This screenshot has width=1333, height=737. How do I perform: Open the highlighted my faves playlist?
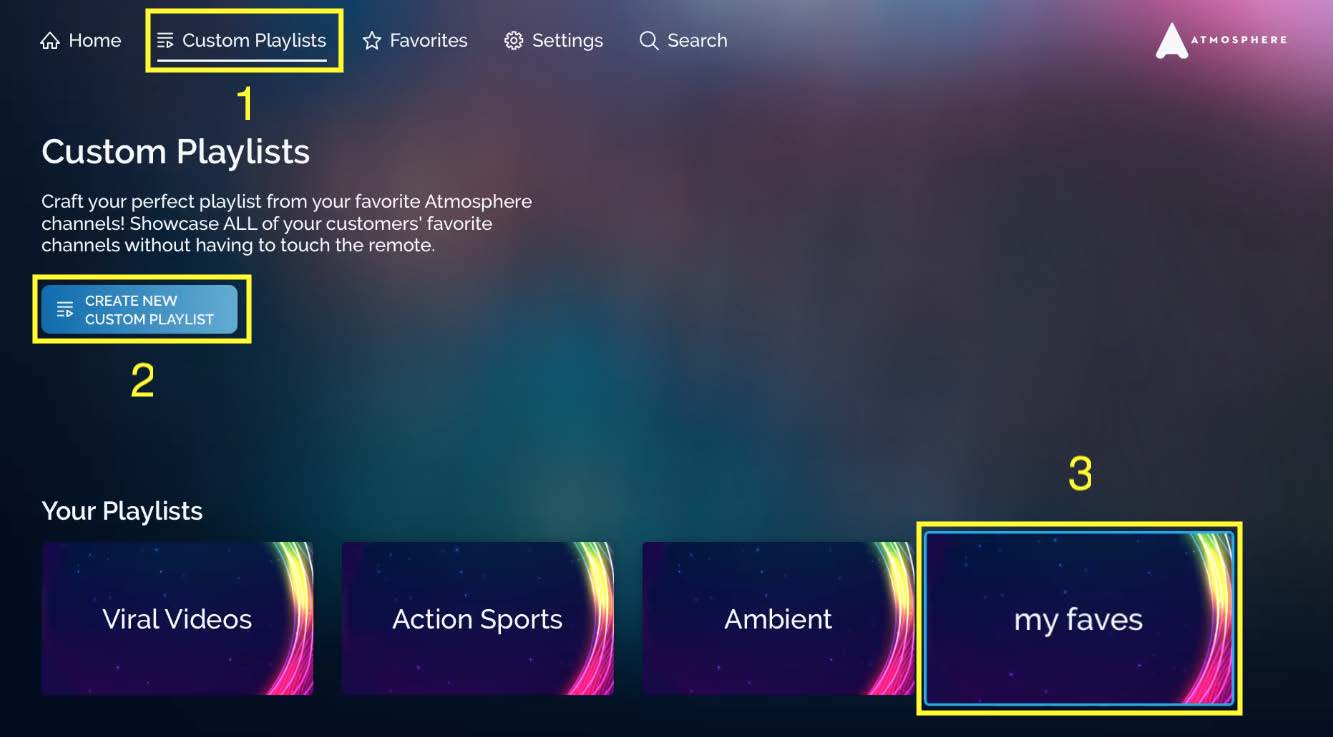point(1079,618)
